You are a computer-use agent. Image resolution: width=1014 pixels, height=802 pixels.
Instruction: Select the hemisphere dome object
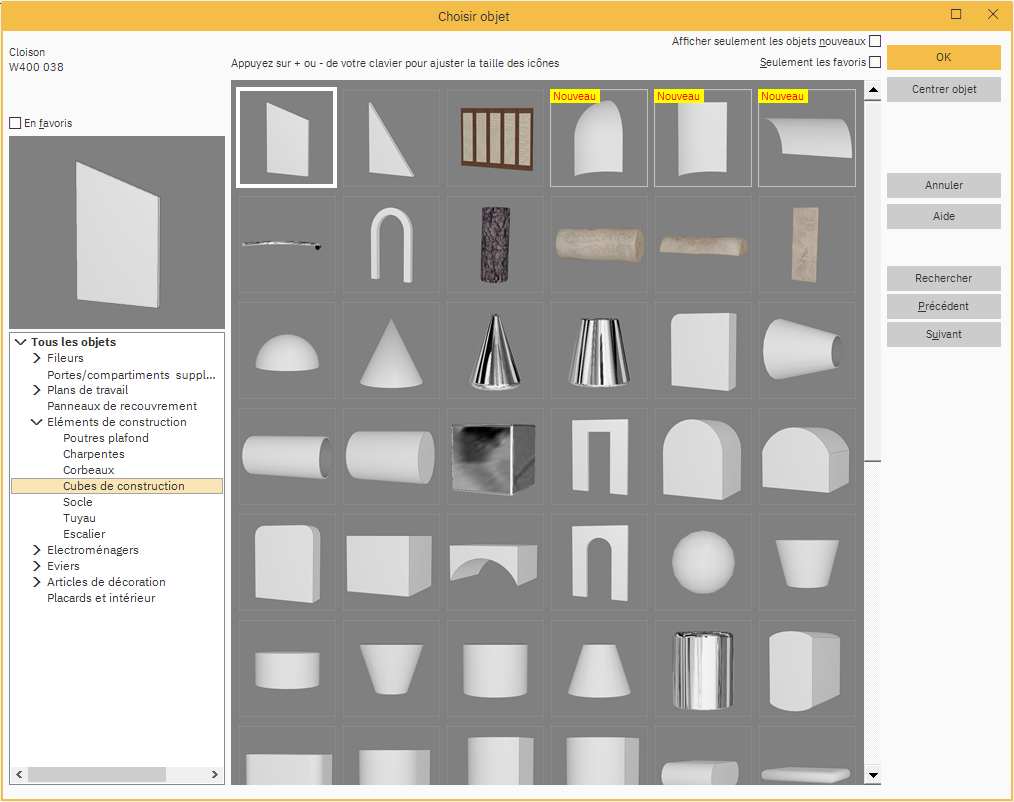tap(287, 350)
